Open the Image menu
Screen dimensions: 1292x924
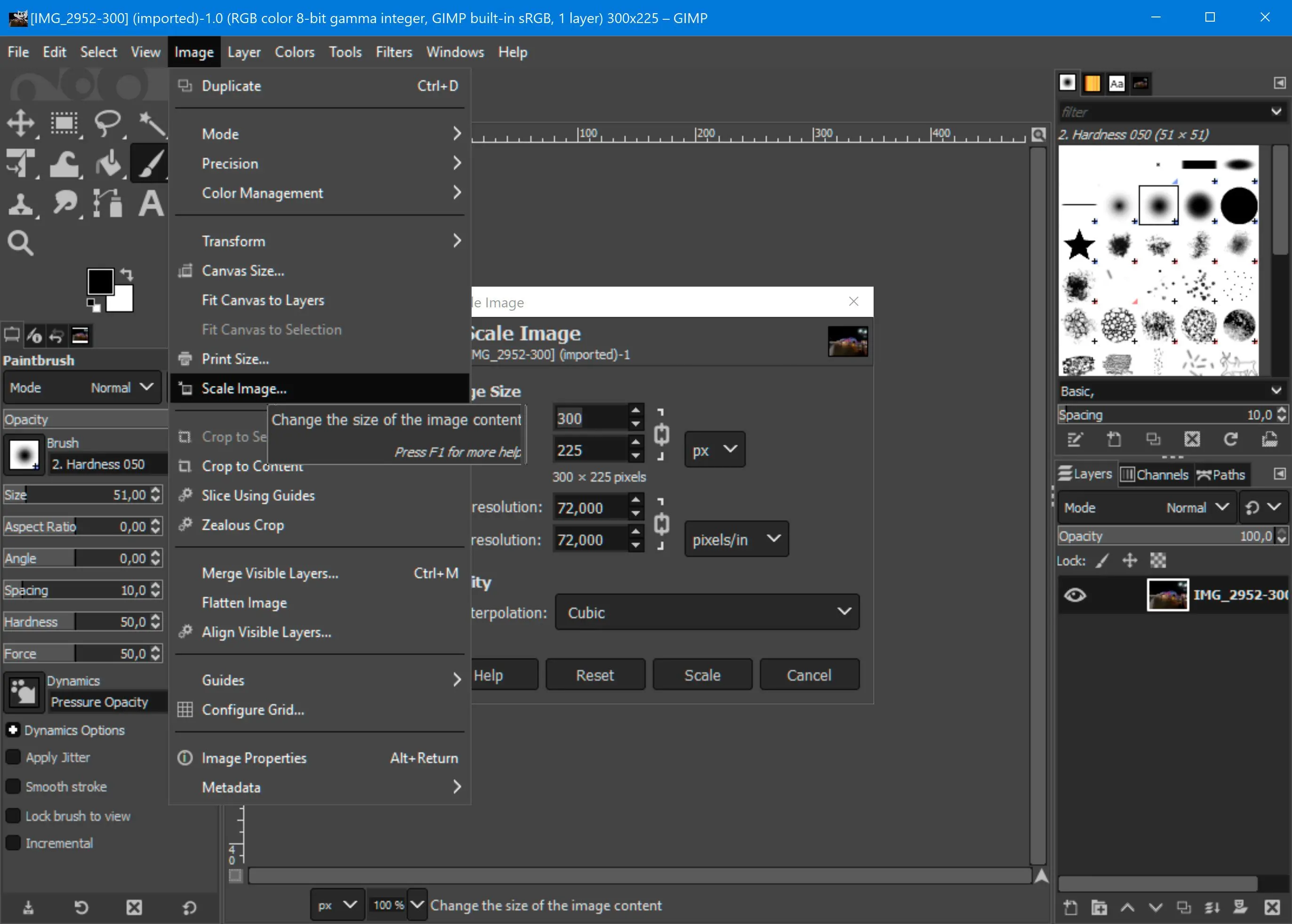pyautogui.click(x=194, y=52)
